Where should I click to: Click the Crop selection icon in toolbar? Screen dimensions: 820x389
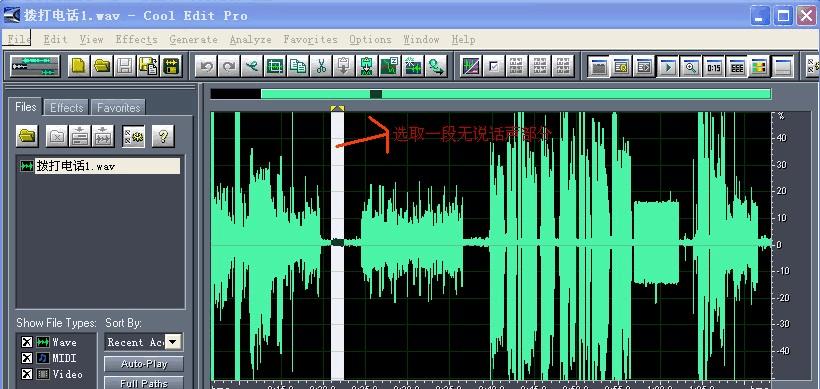(275, 66)
